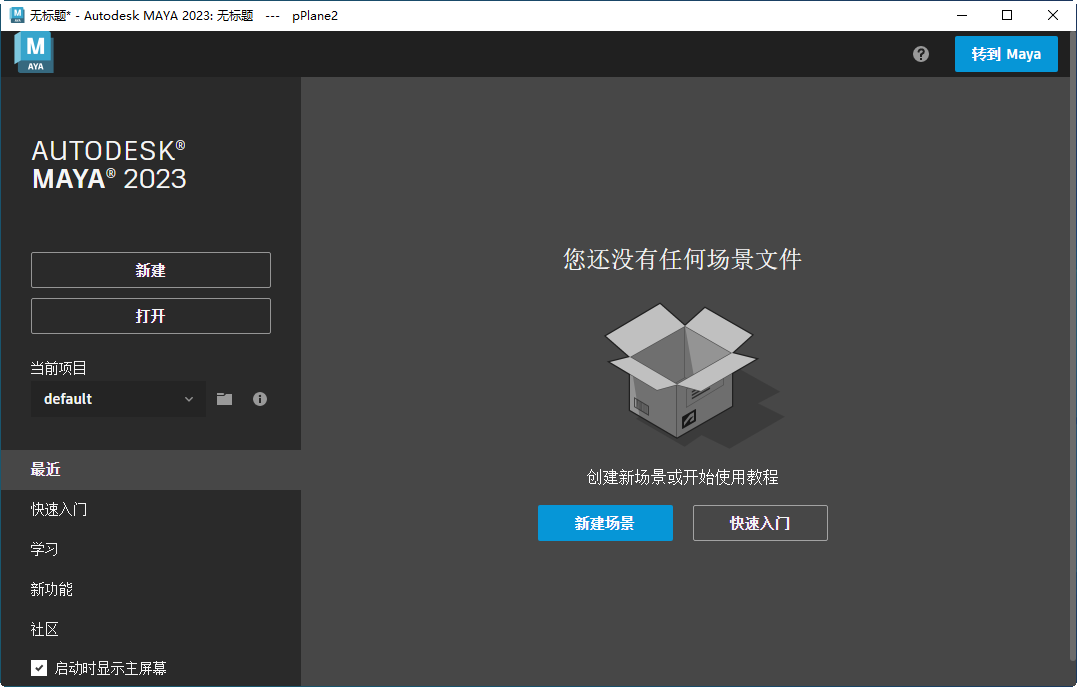Click the 快速入门 button beside 新建场景
1077x687 pixels.
tap(760, 523)
